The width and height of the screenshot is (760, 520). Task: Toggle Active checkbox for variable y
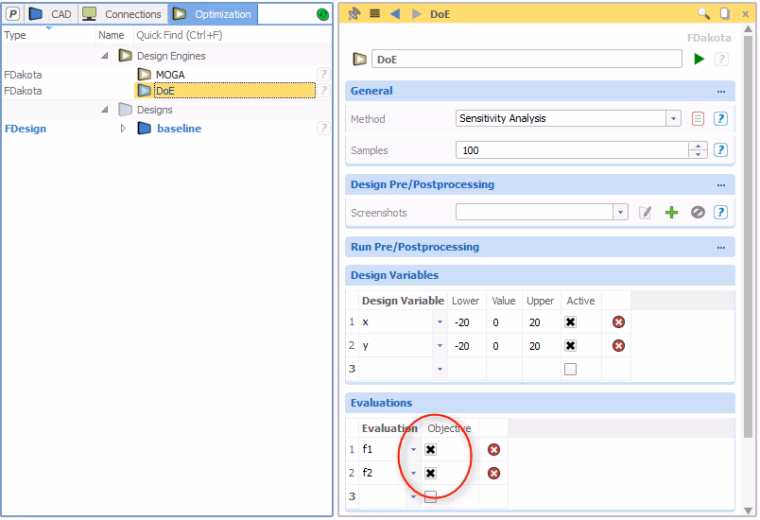[x=570, y=346]
